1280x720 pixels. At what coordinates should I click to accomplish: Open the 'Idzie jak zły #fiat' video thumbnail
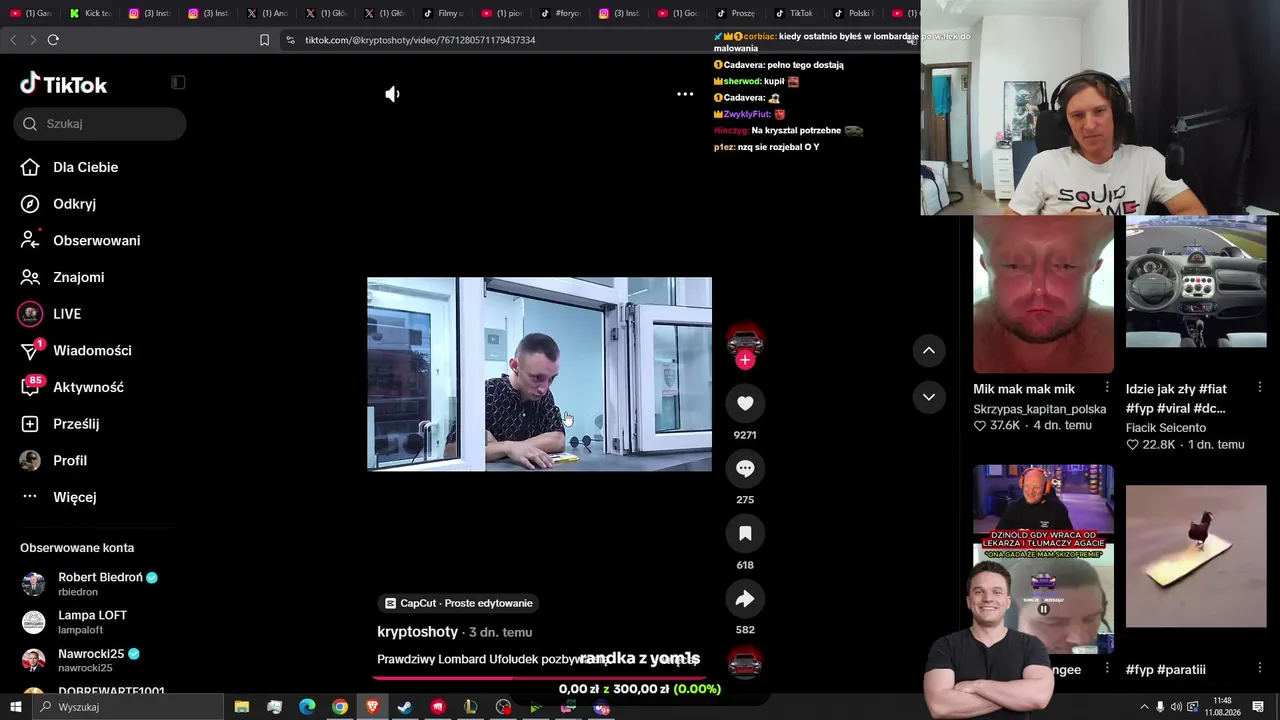coord(1196,282)
